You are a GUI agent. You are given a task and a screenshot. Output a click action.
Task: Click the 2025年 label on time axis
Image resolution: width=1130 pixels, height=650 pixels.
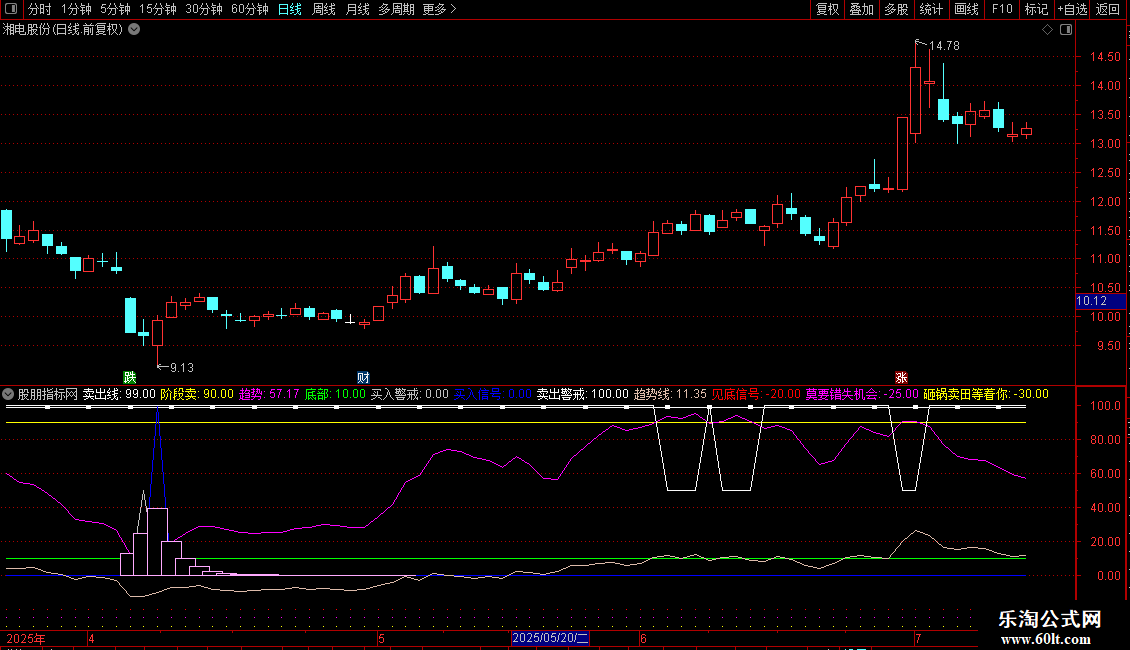26,639
